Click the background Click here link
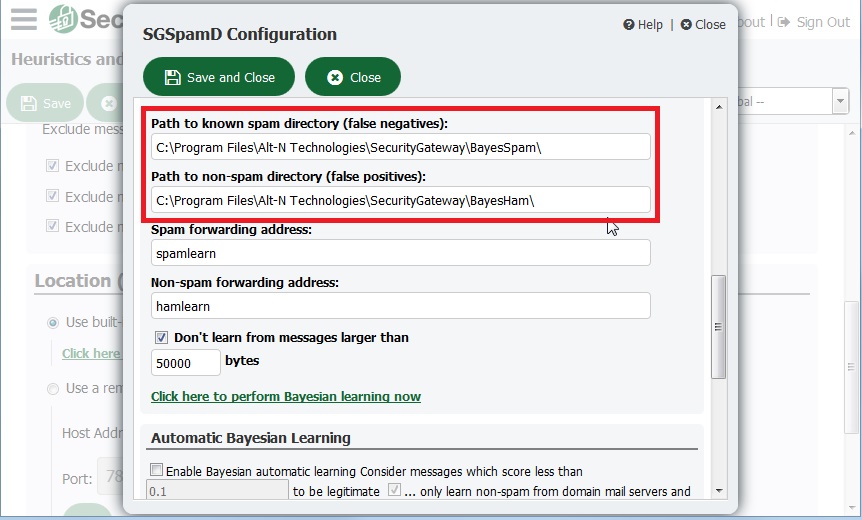Screen dimensions: 862x520 (91, 353)
